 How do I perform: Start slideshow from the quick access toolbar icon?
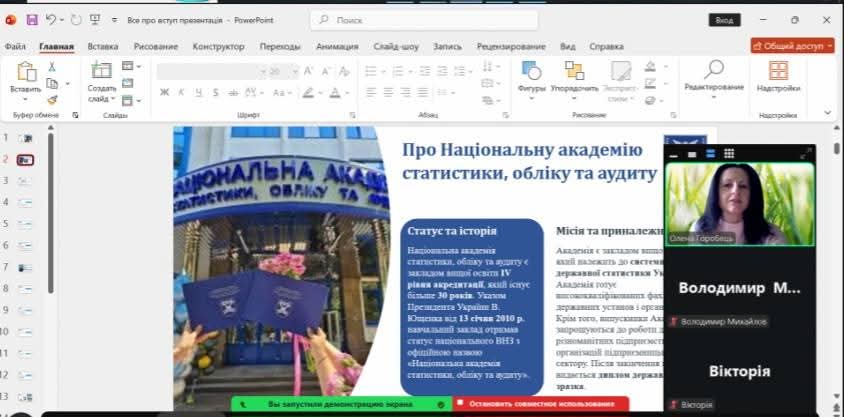click(x=94, y=19)
